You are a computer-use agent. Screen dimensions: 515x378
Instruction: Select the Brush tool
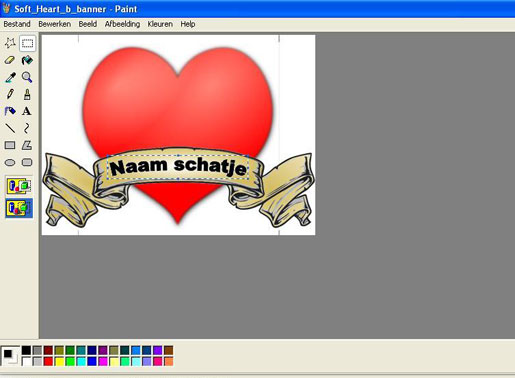27,94
